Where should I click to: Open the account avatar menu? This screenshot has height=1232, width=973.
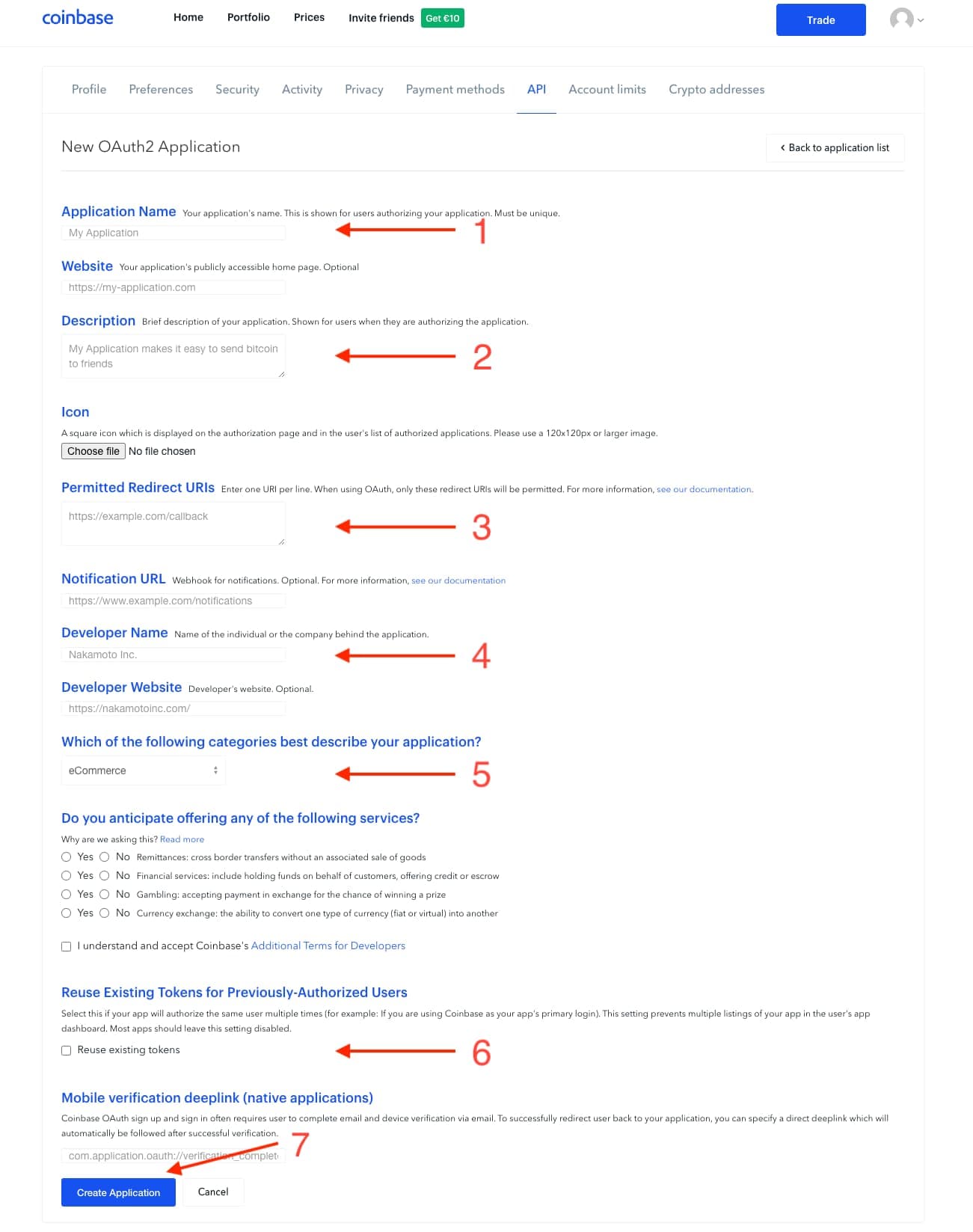tap(901, 20)
